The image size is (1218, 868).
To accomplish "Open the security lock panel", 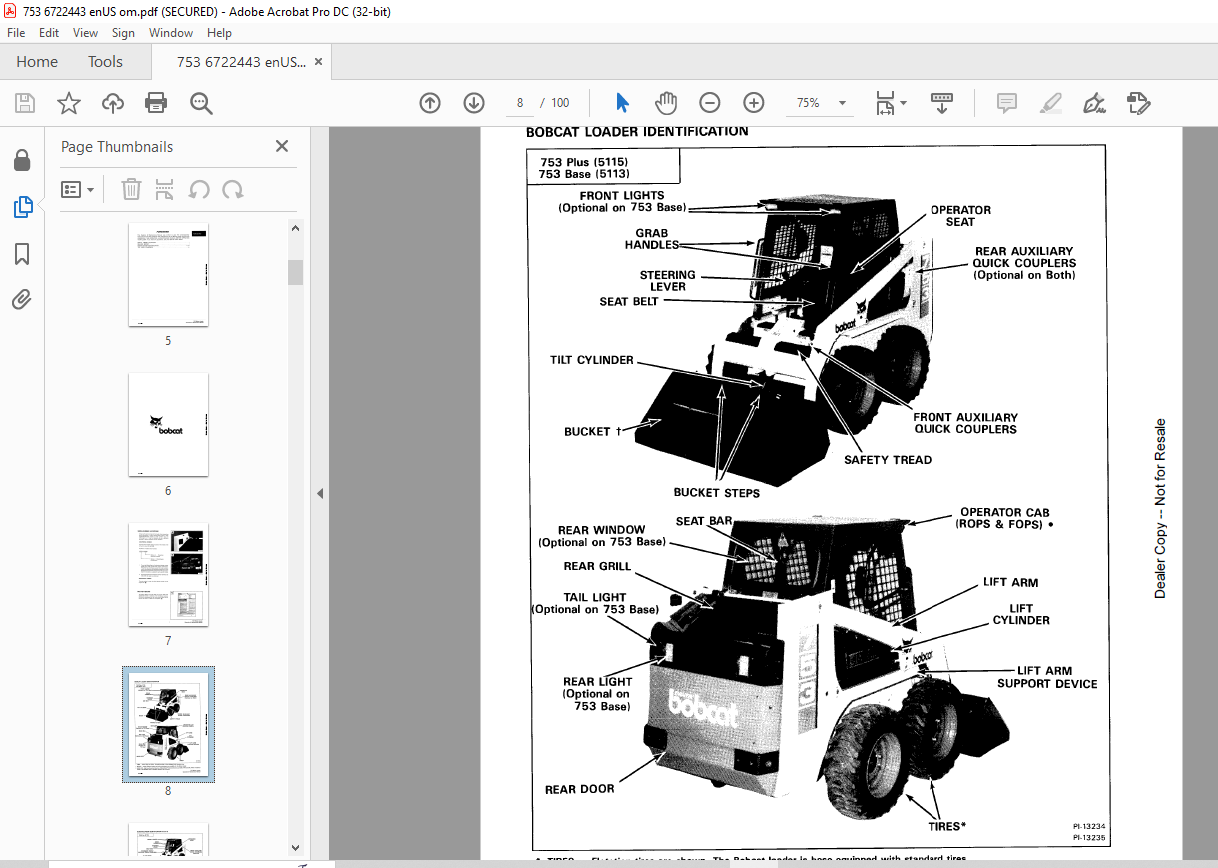I will tap(22, 160).
